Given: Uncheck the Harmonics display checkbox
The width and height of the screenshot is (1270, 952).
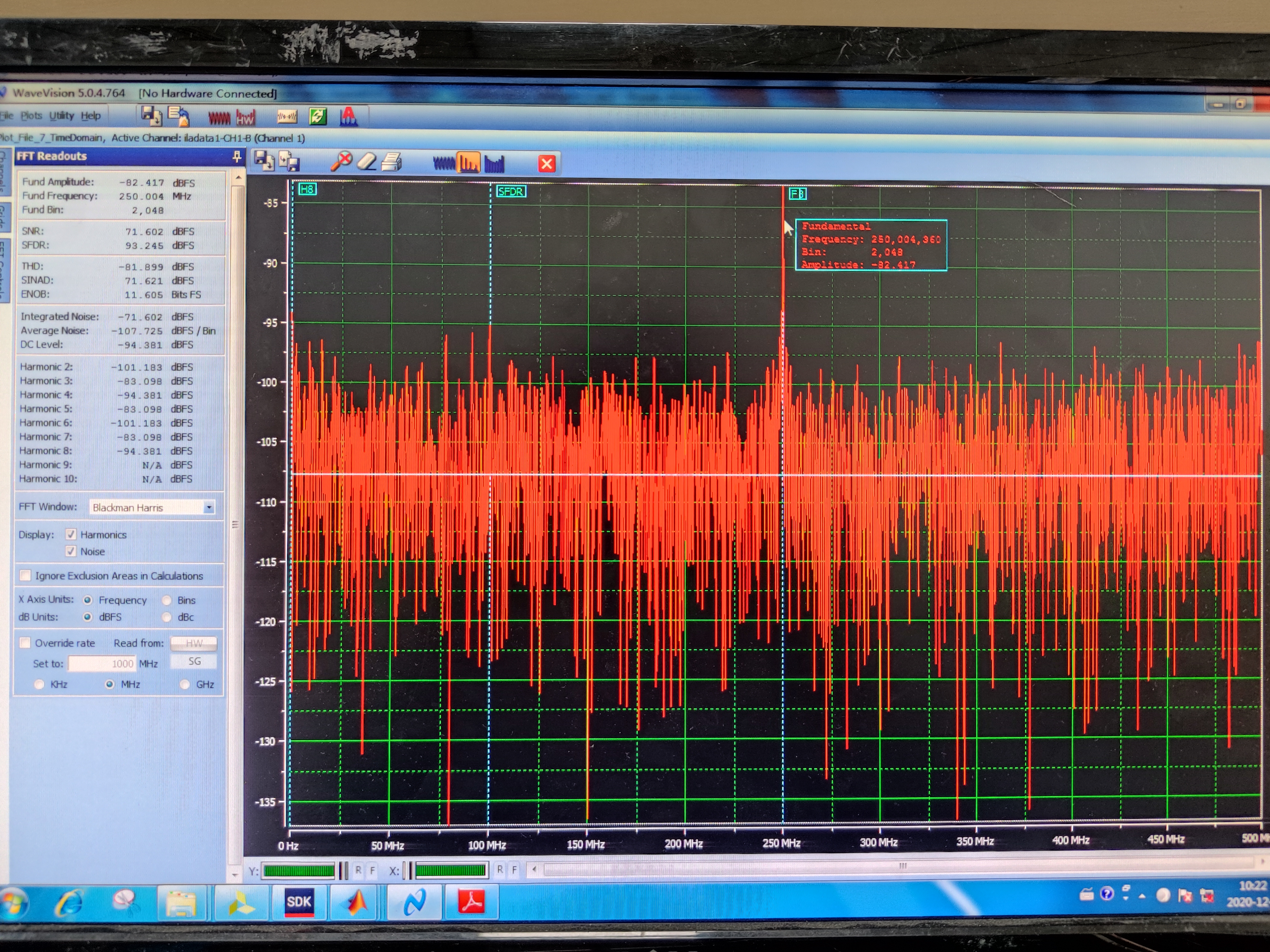Looking at the screenshot, I should click(71, 534).
